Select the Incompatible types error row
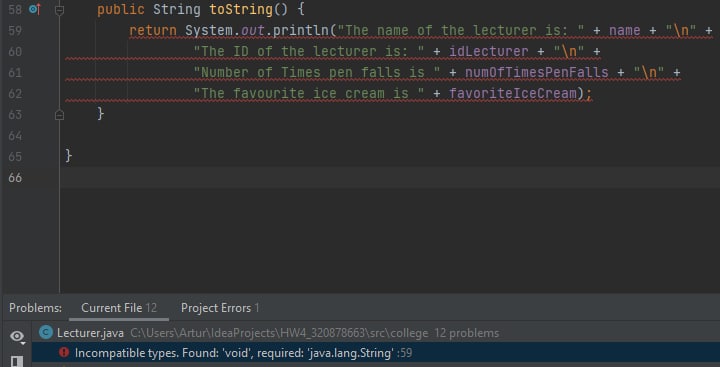 (376, 353)
